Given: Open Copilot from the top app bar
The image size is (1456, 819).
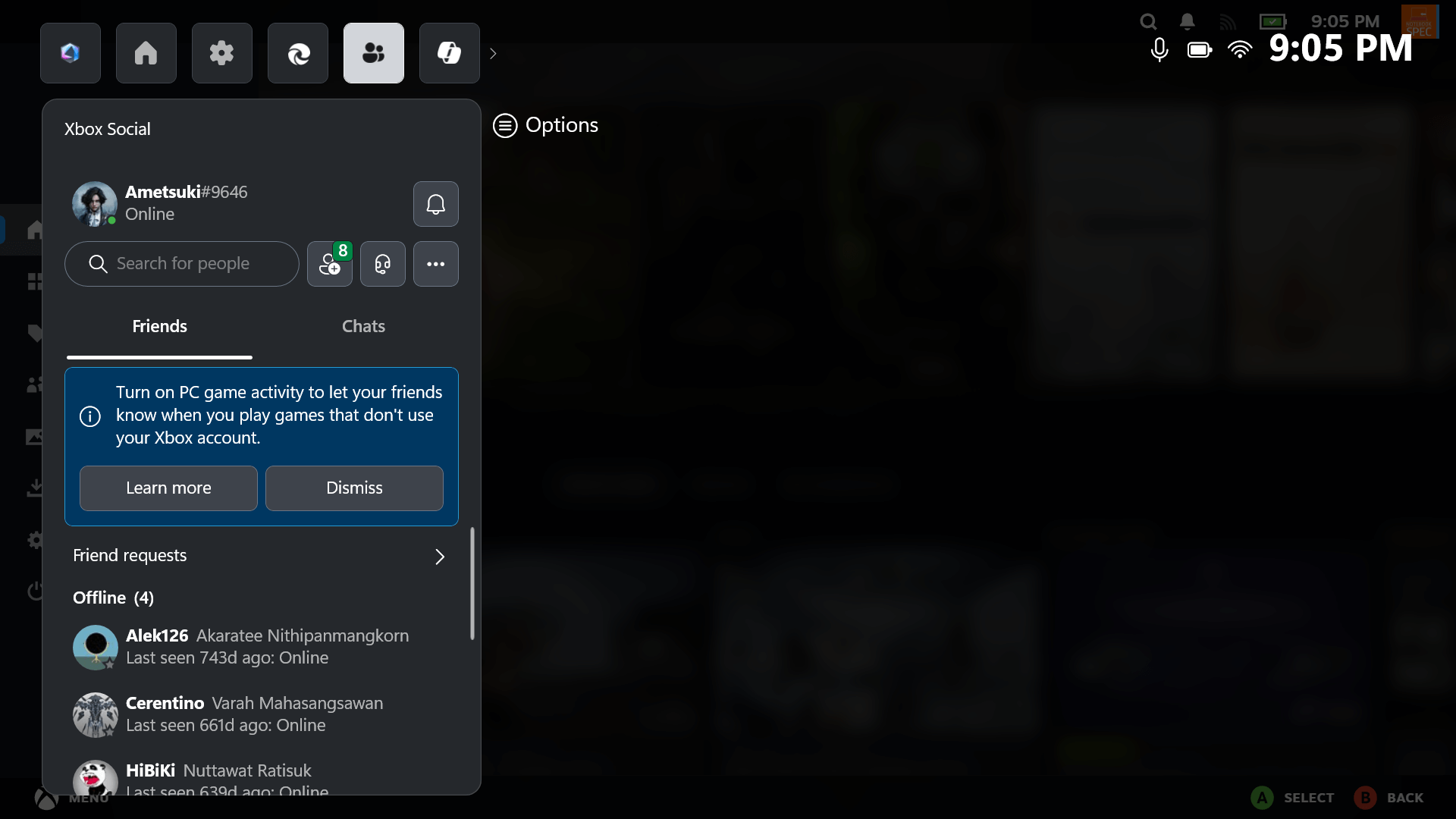Looking at the screenshot, I should coord(70,53).
